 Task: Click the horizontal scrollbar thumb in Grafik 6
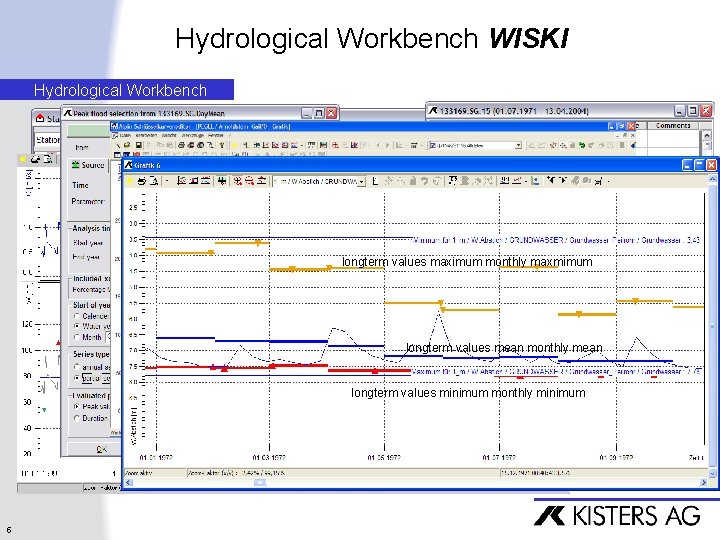[x=260, y=482]
